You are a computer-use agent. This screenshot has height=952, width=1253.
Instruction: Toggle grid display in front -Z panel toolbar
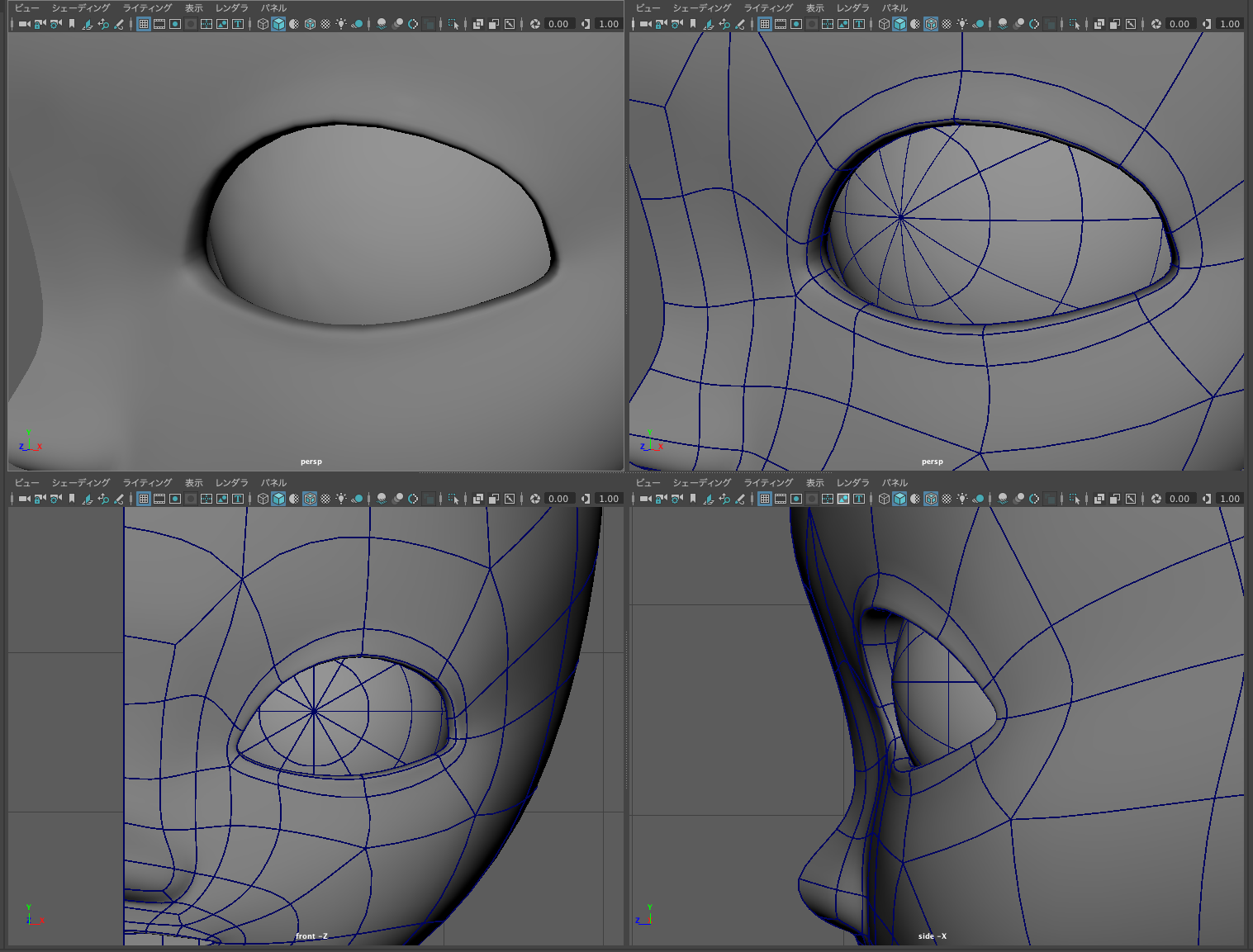point(144,499)
